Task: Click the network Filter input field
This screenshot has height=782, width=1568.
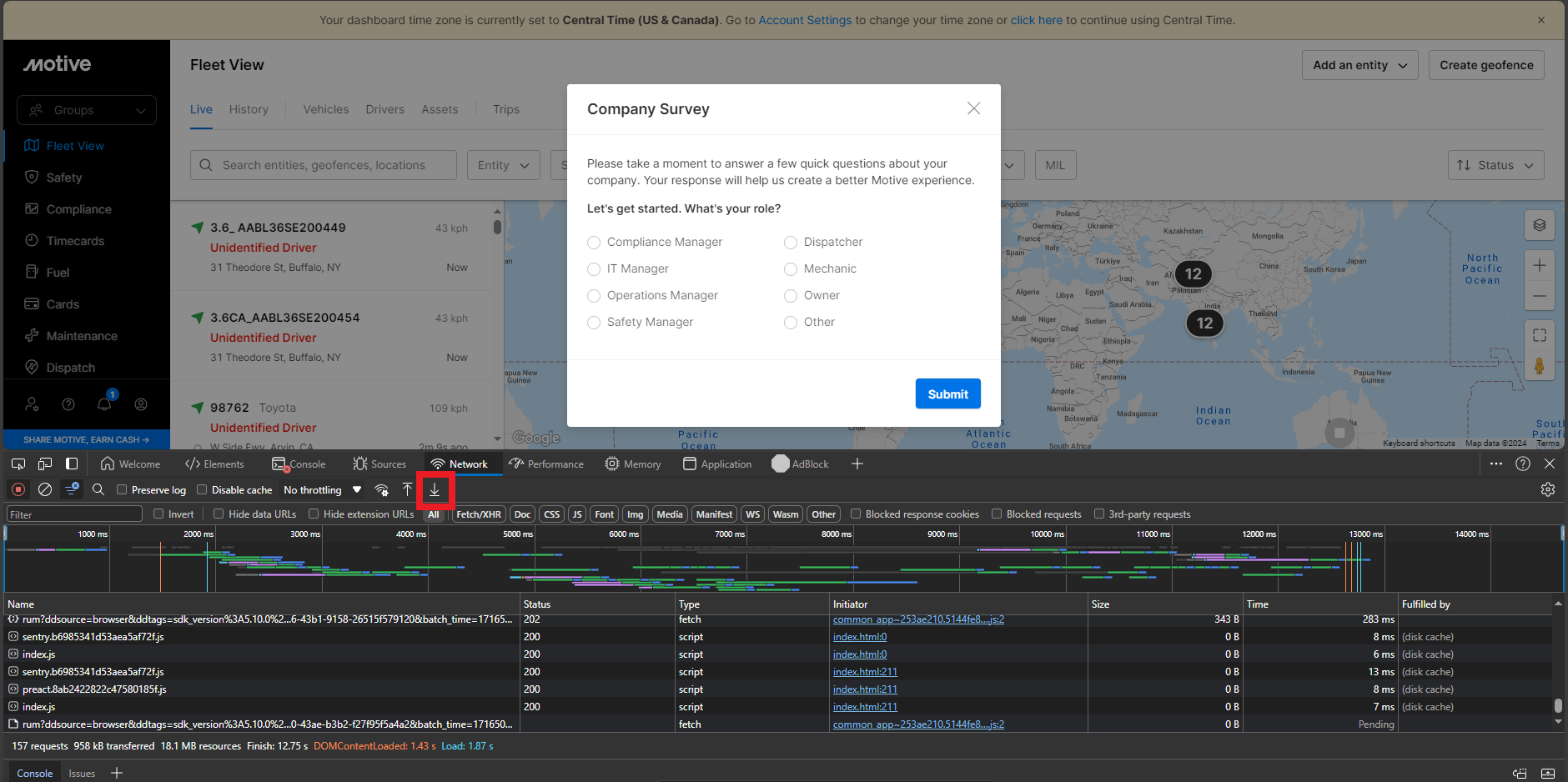Action: [75, 514]
